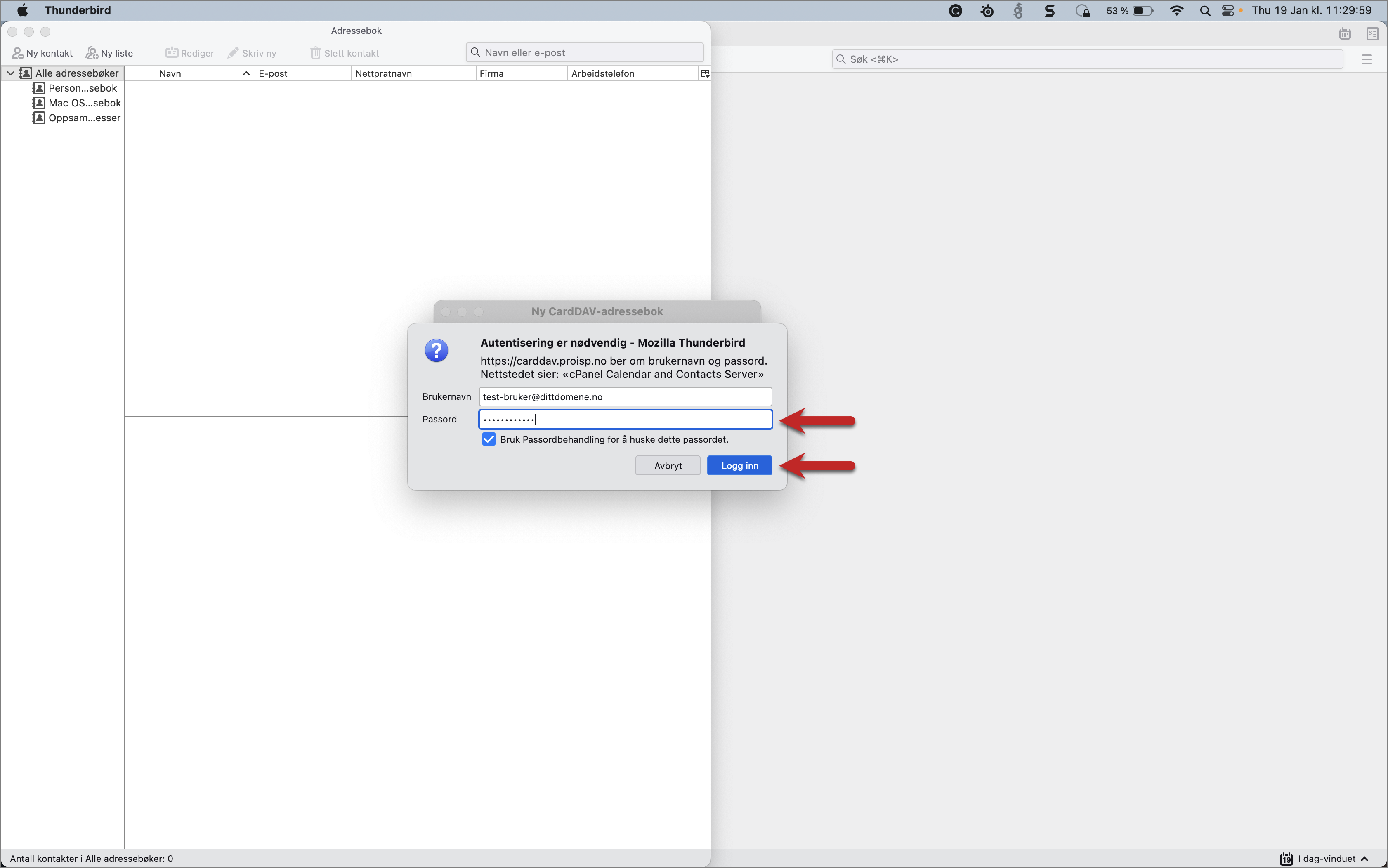Focus the Navn eller e-post search field
Screen dimensions: 1388x868
click(x=584, y=52)
